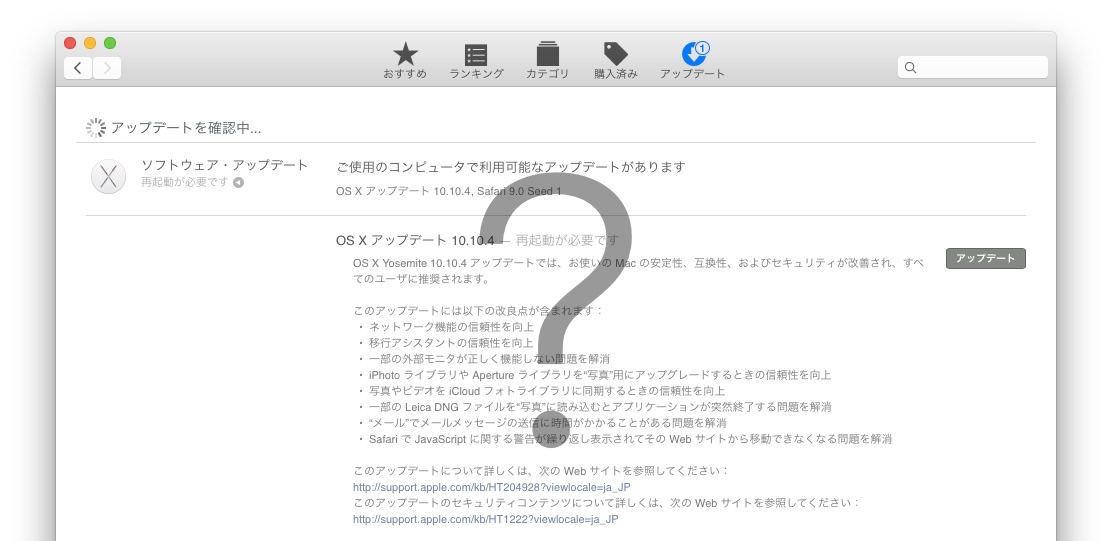Open the アップデート tab with badge
1112x541 pixels.
point(693,60)
